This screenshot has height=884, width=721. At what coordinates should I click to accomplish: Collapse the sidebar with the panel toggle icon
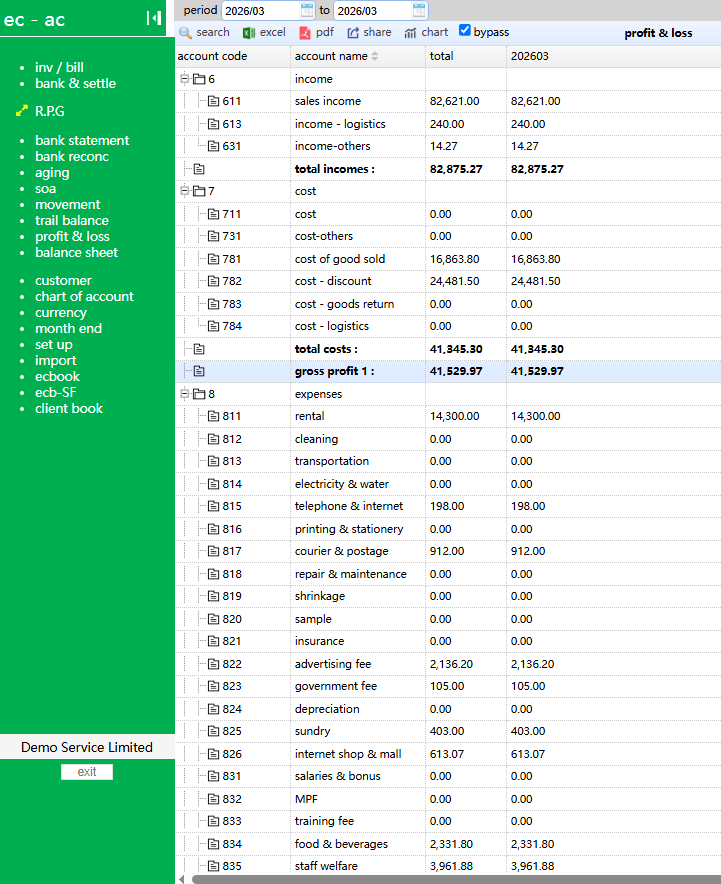click(x=154, y=18)
